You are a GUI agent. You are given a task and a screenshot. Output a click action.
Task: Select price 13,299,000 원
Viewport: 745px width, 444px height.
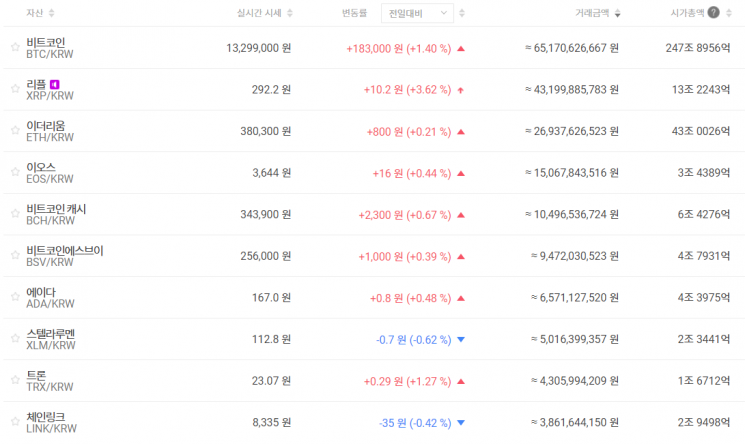(x=258, y=48)
